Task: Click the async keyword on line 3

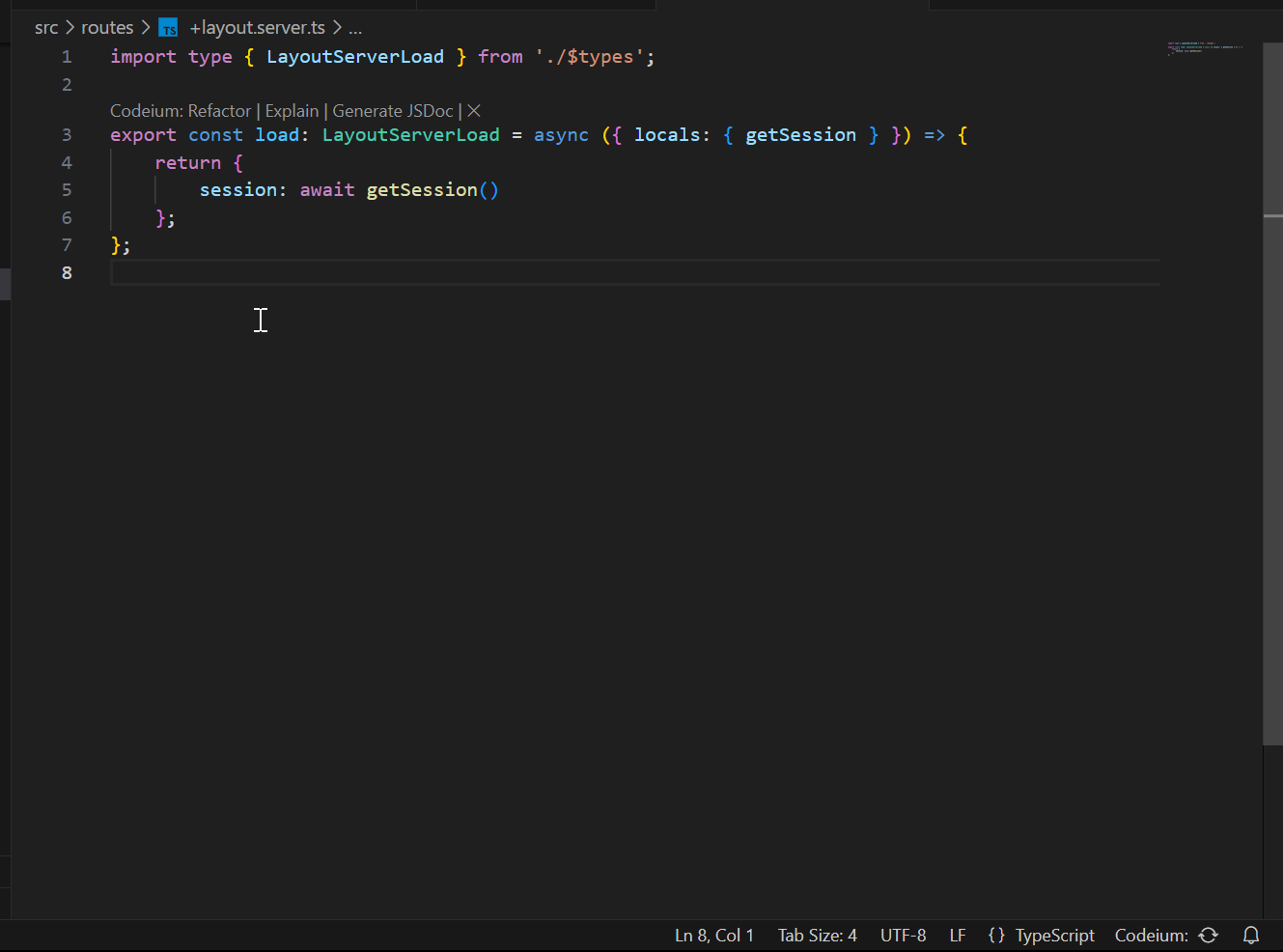Action: pos(561,135)
